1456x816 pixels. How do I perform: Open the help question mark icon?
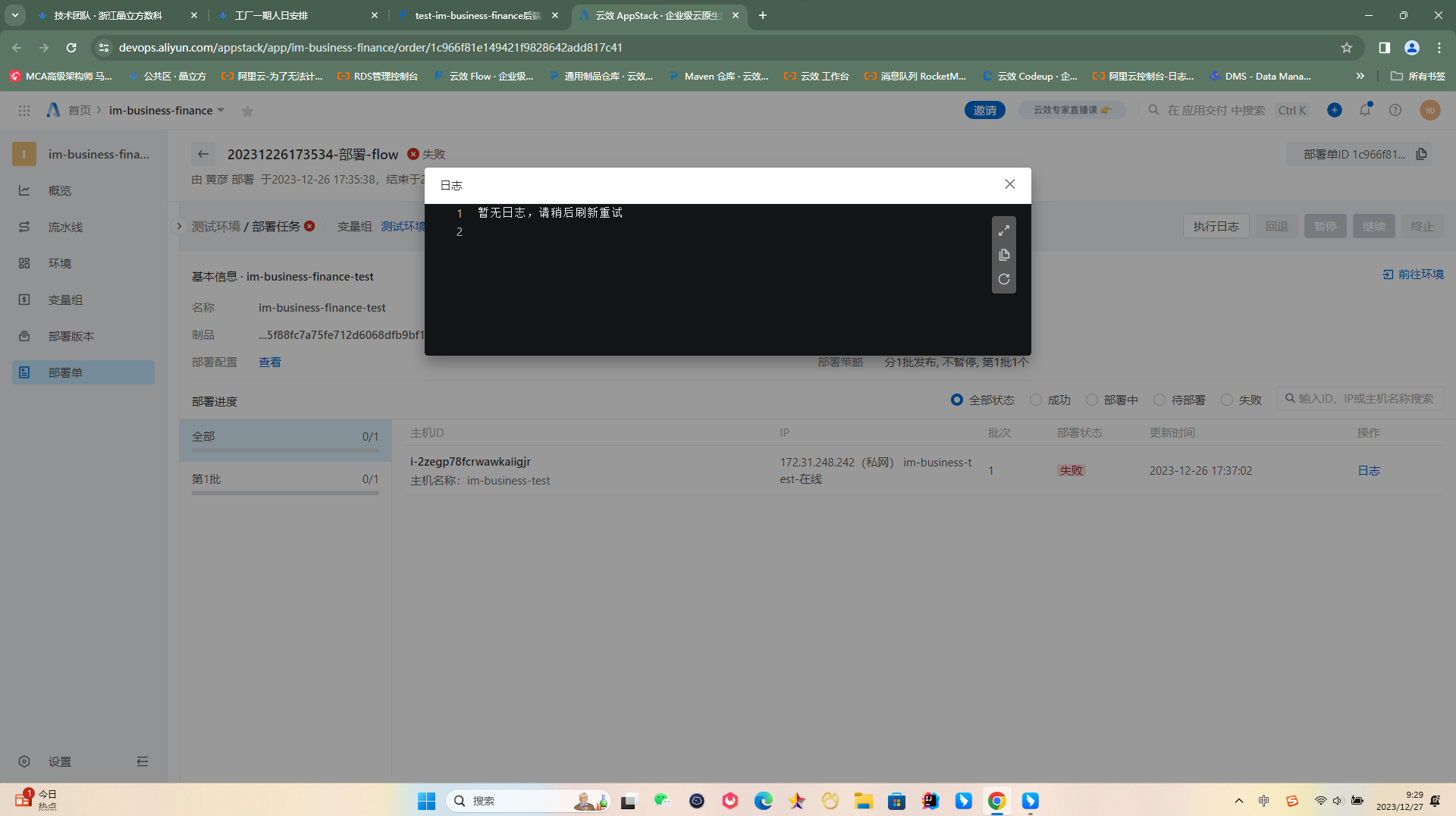click(1395, 110)
